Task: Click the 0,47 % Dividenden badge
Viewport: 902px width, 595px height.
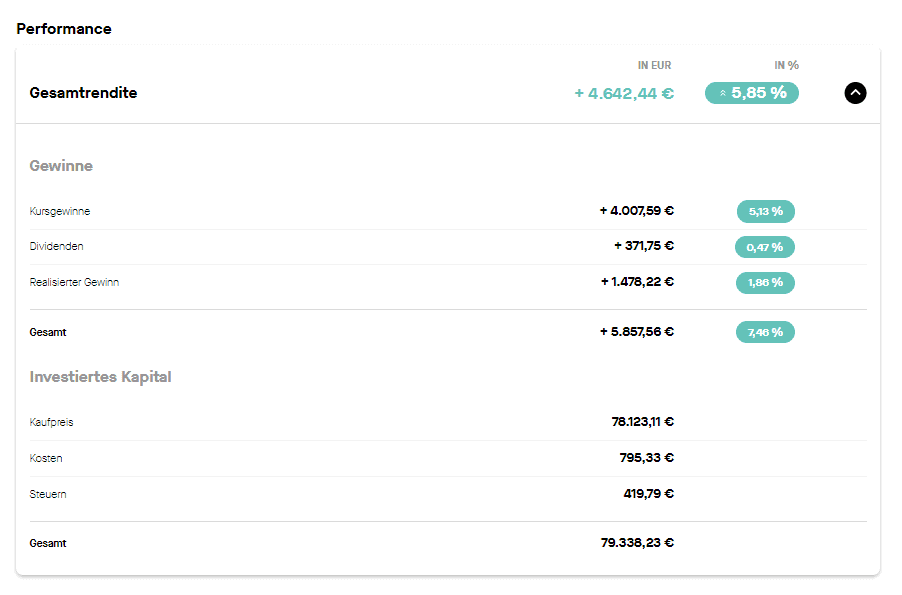Action: coord(765,247)
